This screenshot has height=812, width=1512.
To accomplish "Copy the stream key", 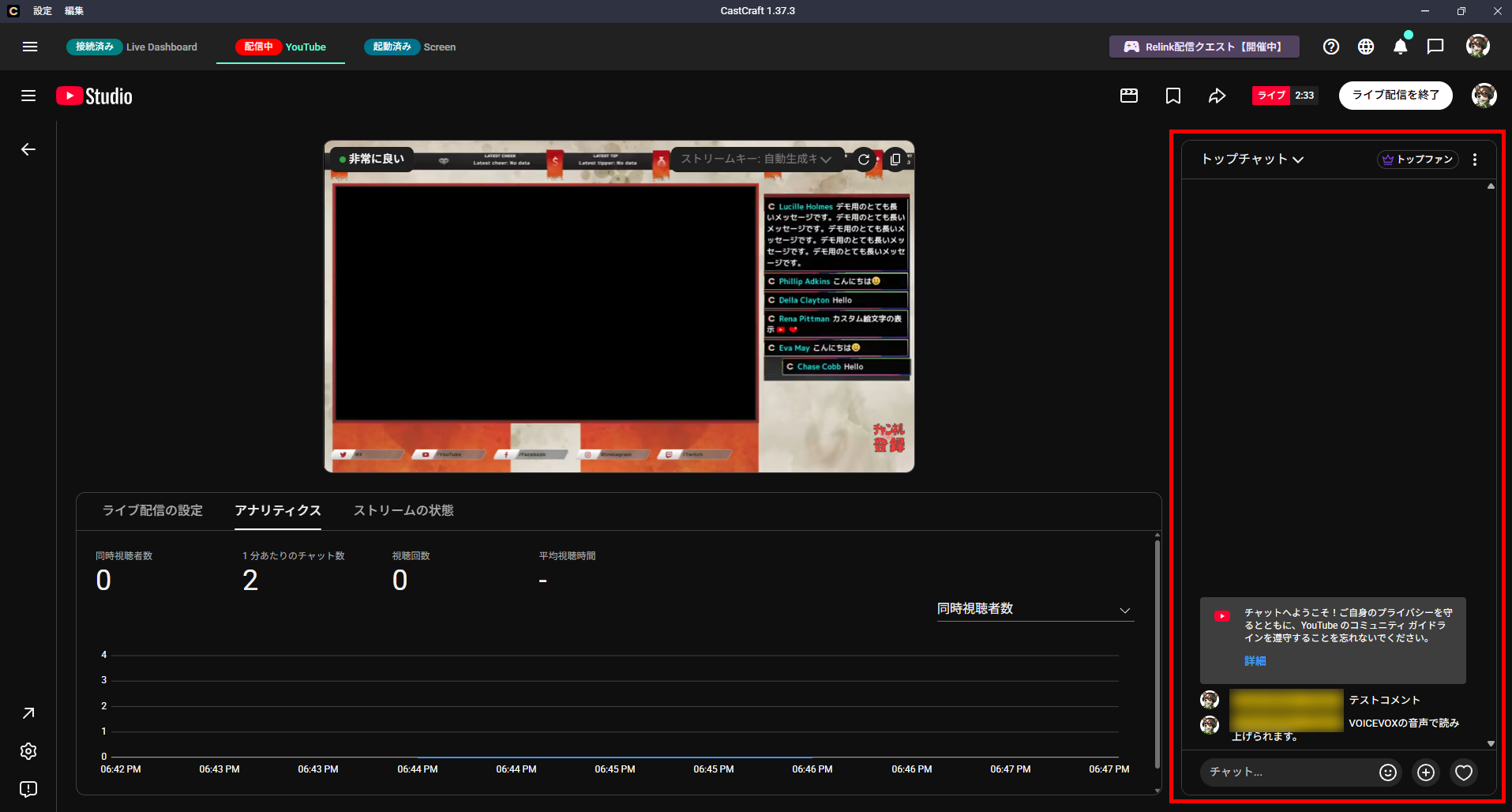I will pos(895,159).
